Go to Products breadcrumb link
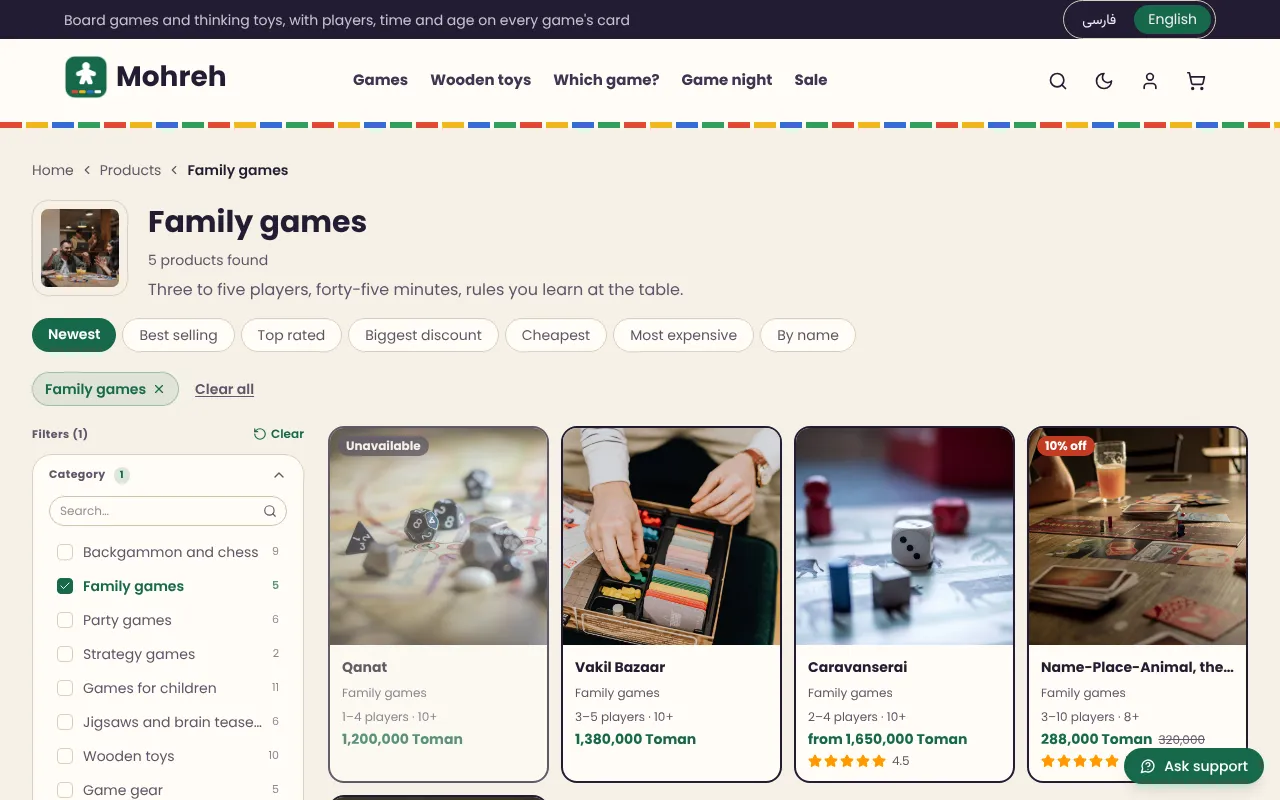 (x=130, y=170)
